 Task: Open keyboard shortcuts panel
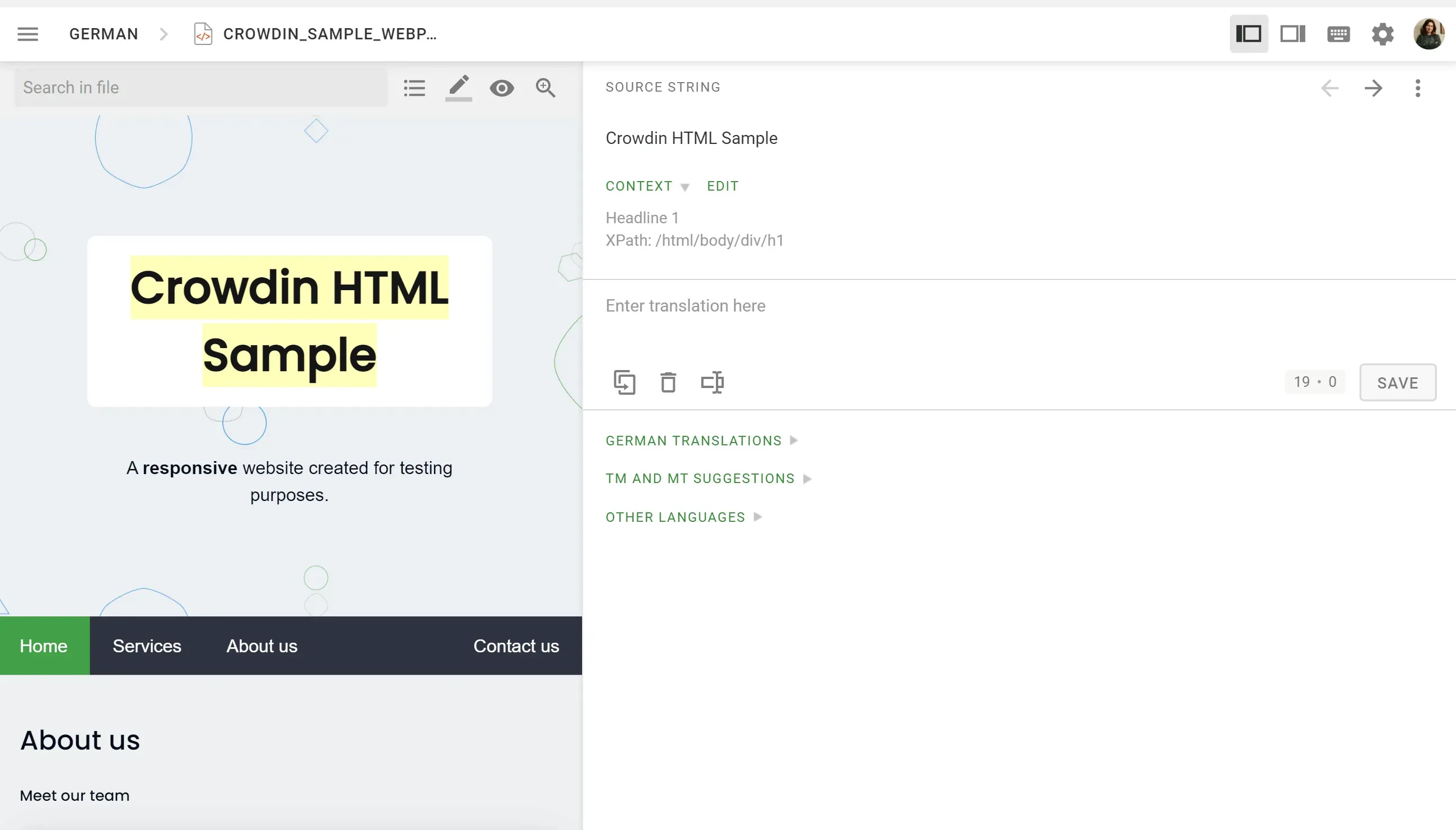pos(1338,34)
